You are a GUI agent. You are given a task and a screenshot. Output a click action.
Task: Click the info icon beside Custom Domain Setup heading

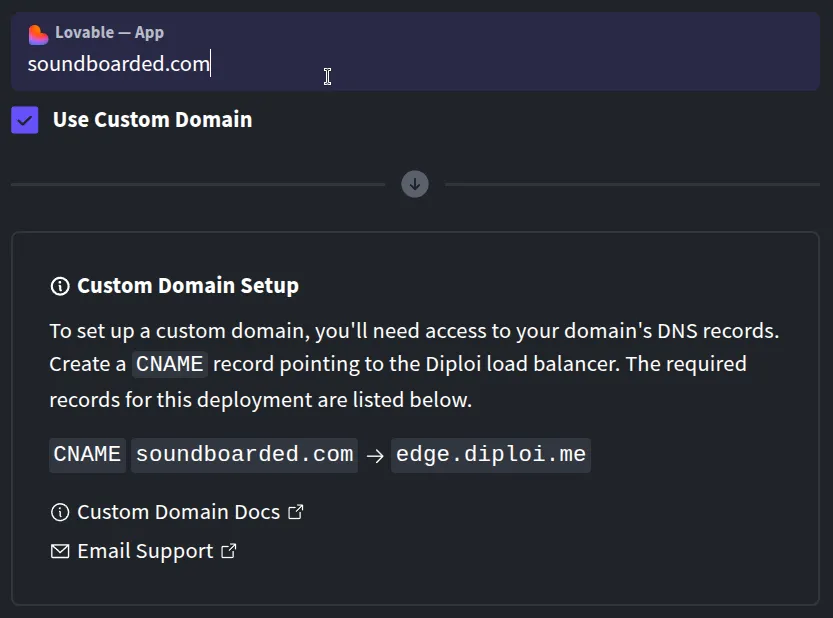[60, 286]
